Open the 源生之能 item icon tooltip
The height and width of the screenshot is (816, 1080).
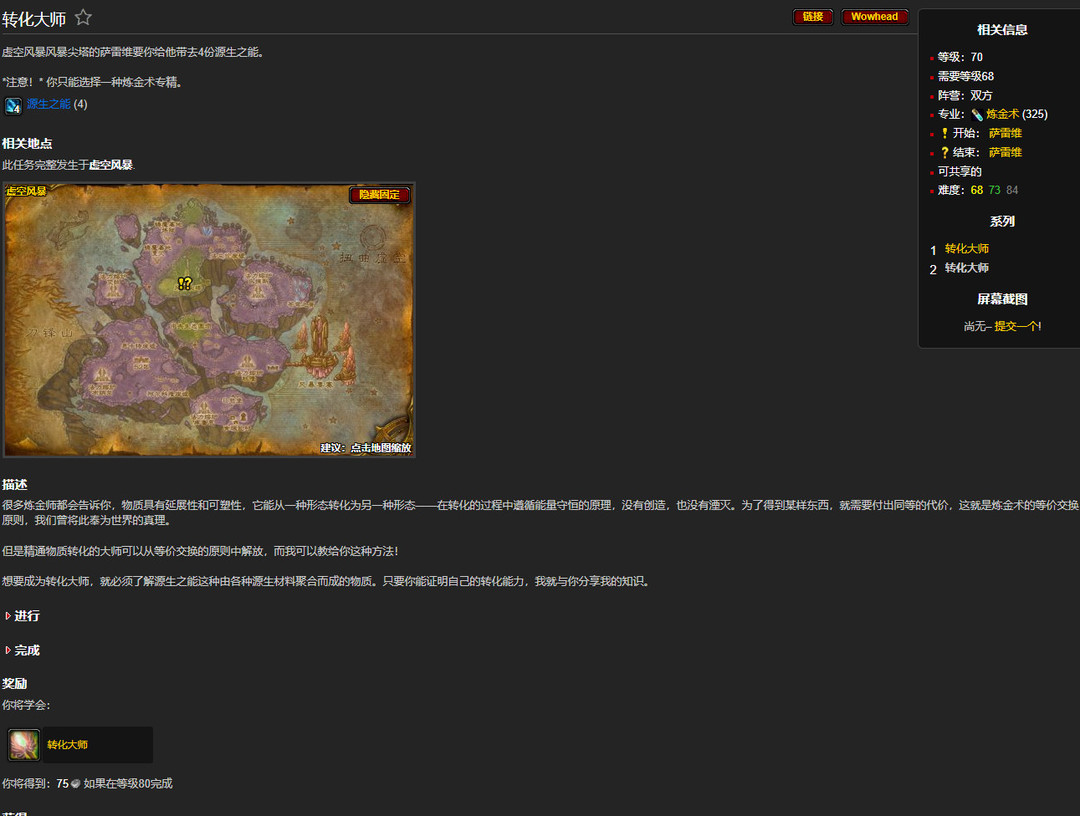point(12,105)
